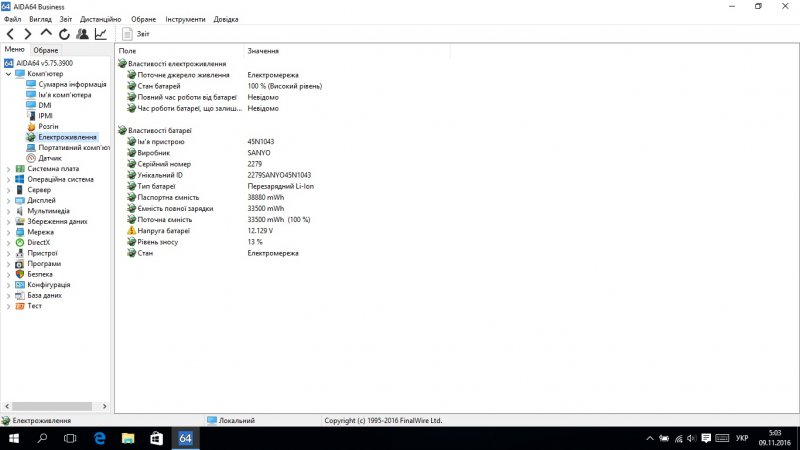
Task: Select Розгін overclock item in tree
Action: (48, 126)
